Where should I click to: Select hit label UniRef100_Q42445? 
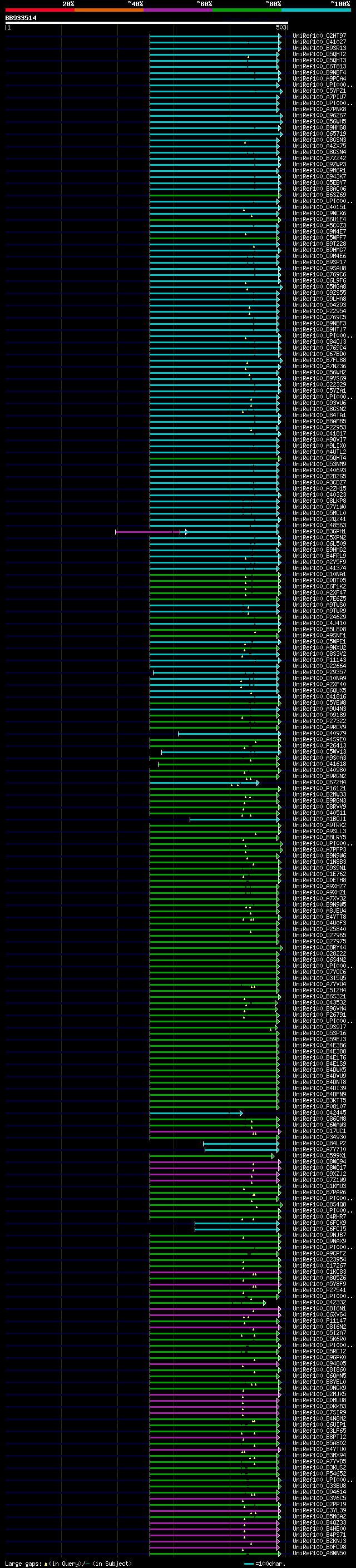point(319,1112)
